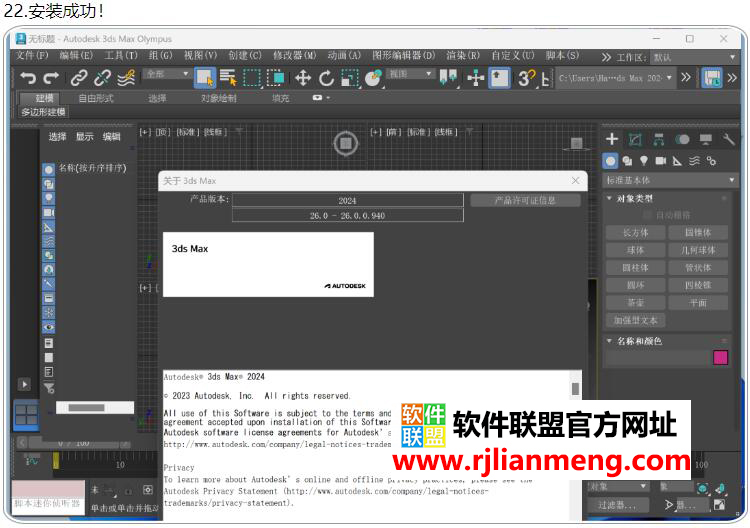Open the Modify panel tab icon
This screenshot has height=528, width=750.
(x=635, y=139)
